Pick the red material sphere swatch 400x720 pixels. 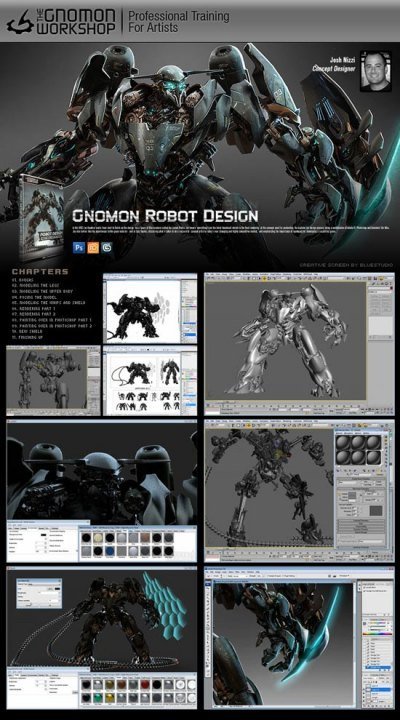click(x=145, y=685)
